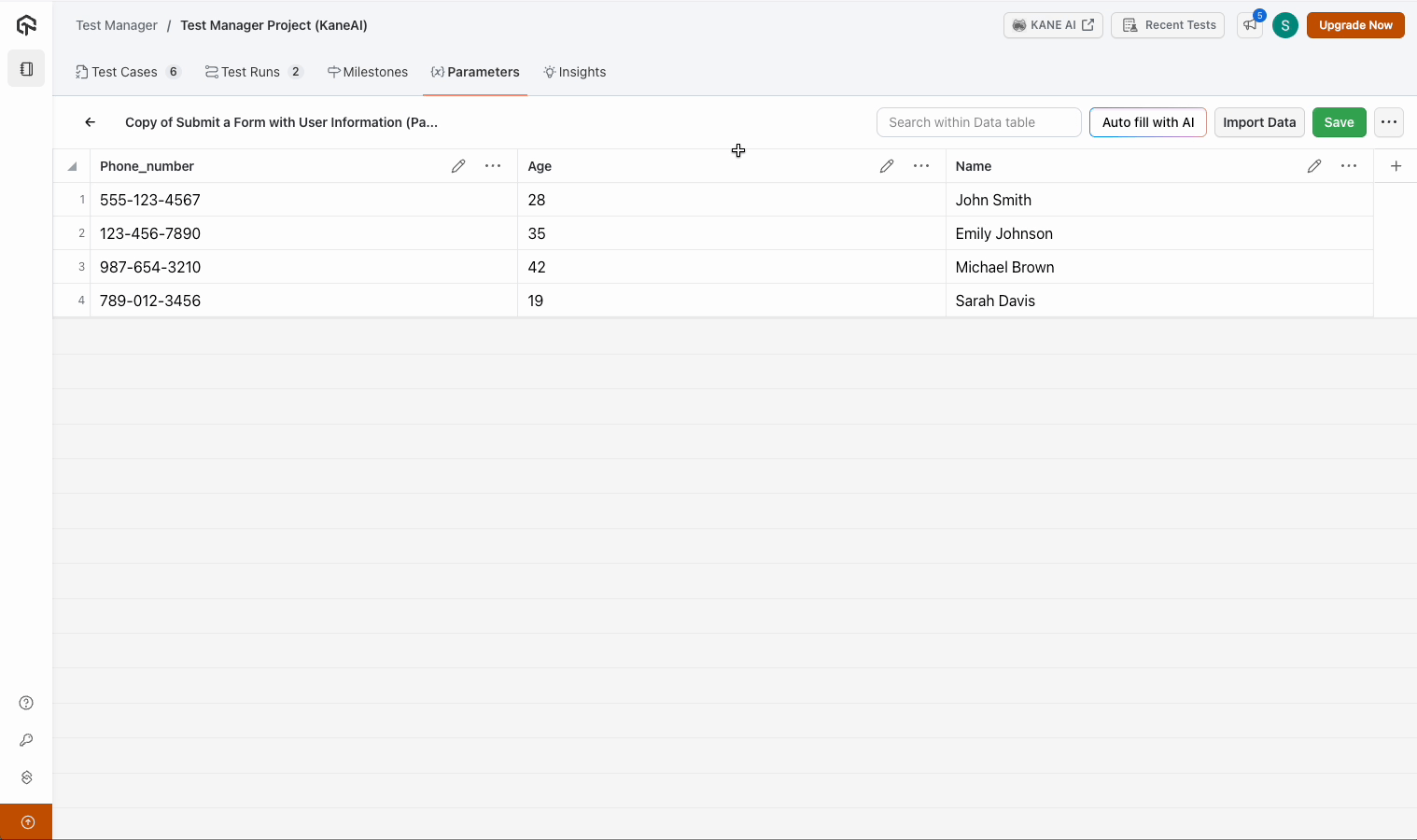Open more options next to Save button
This screenshot has width=1417, height=840.
coord(1388,122)
